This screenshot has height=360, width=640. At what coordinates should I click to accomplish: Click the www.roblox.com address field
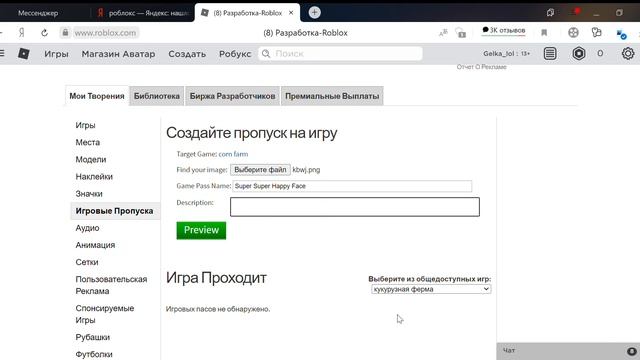[x=105, y=33]
